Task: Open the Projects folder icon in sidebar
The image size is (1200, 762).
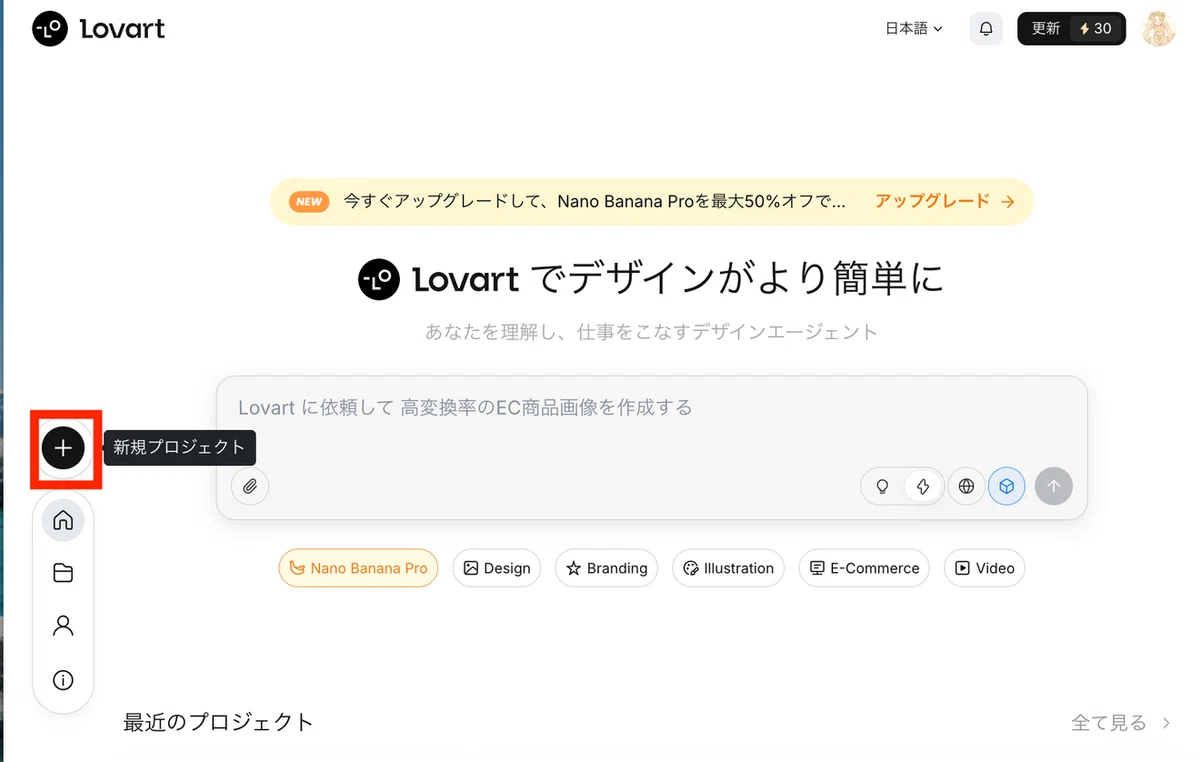Action: (63, 573)
